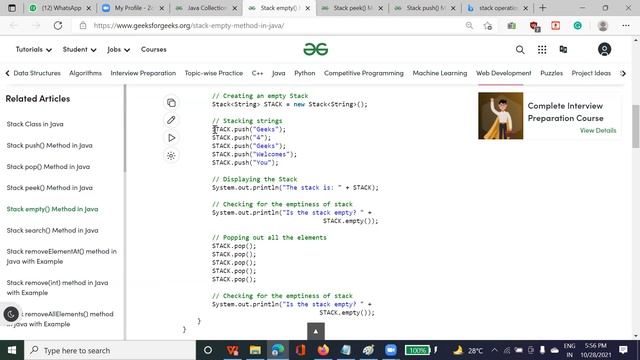Open Stack pop() Method in Java article
Screen dimensions: 640x360
[48, 167]
